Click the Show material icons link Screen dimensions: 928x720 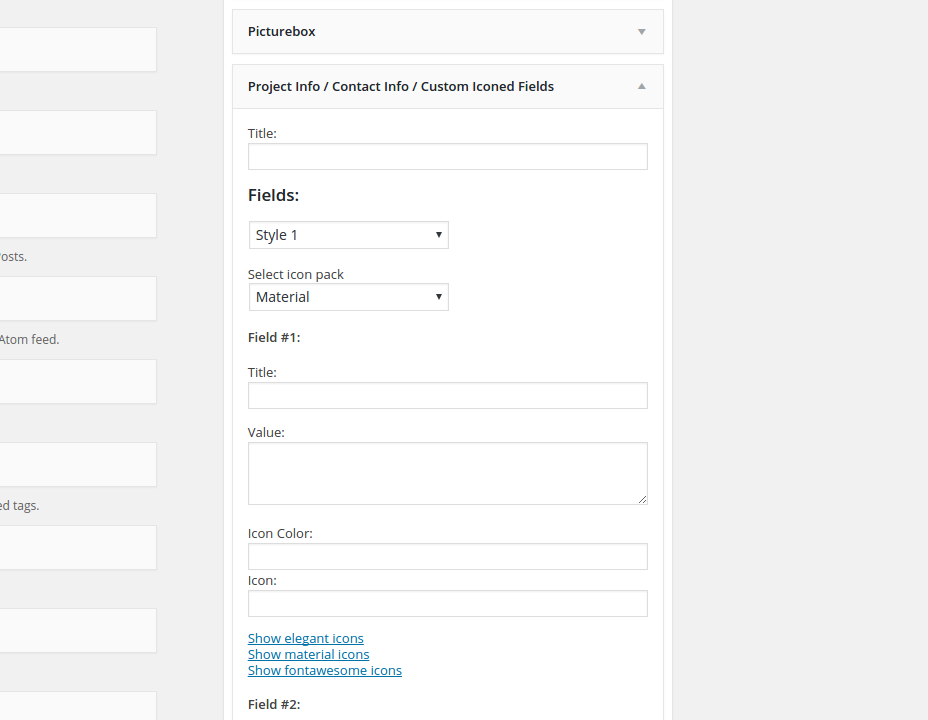point(309,655)
